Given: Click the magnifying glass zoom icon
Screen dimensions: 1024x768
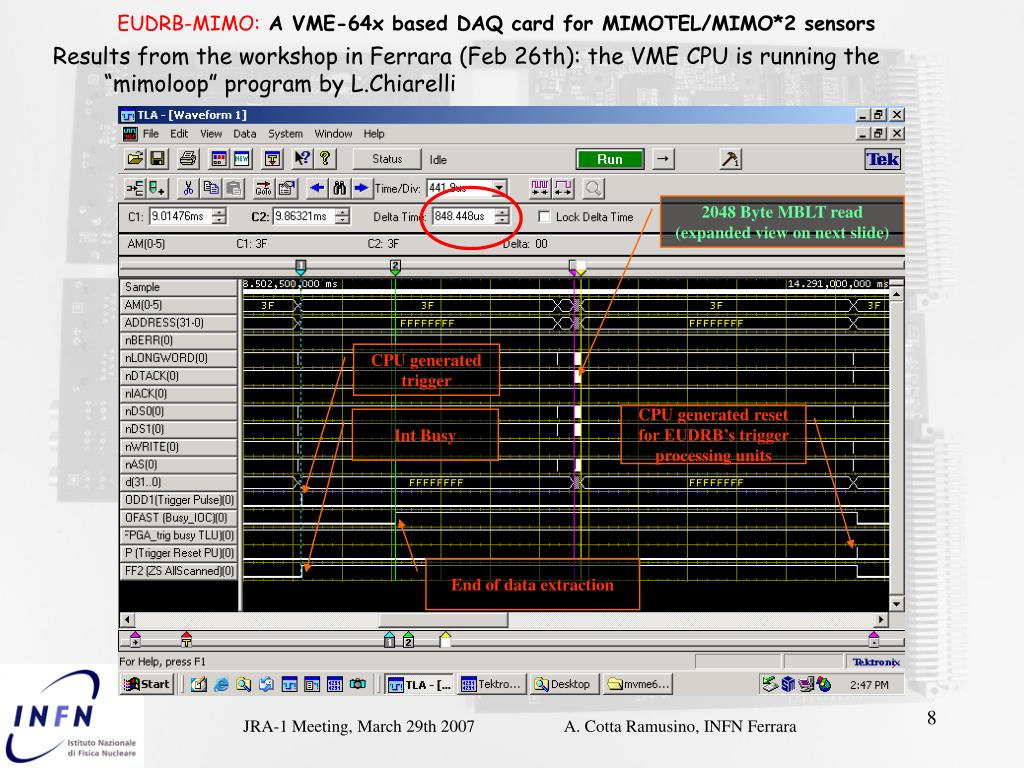Looking at the screenshot, I should (593, 189).
